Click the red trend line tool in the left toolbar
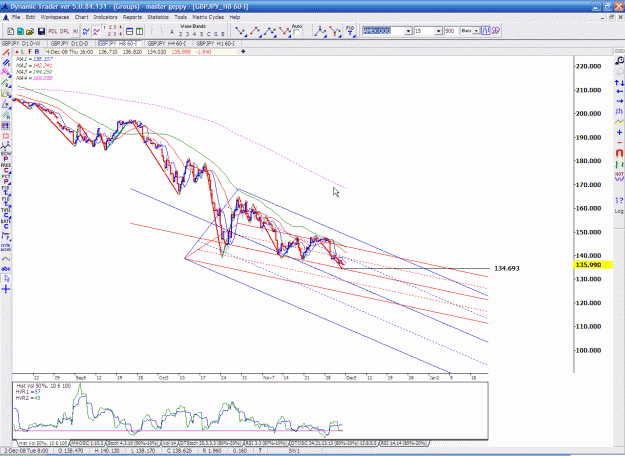 [x=6, y=53]
